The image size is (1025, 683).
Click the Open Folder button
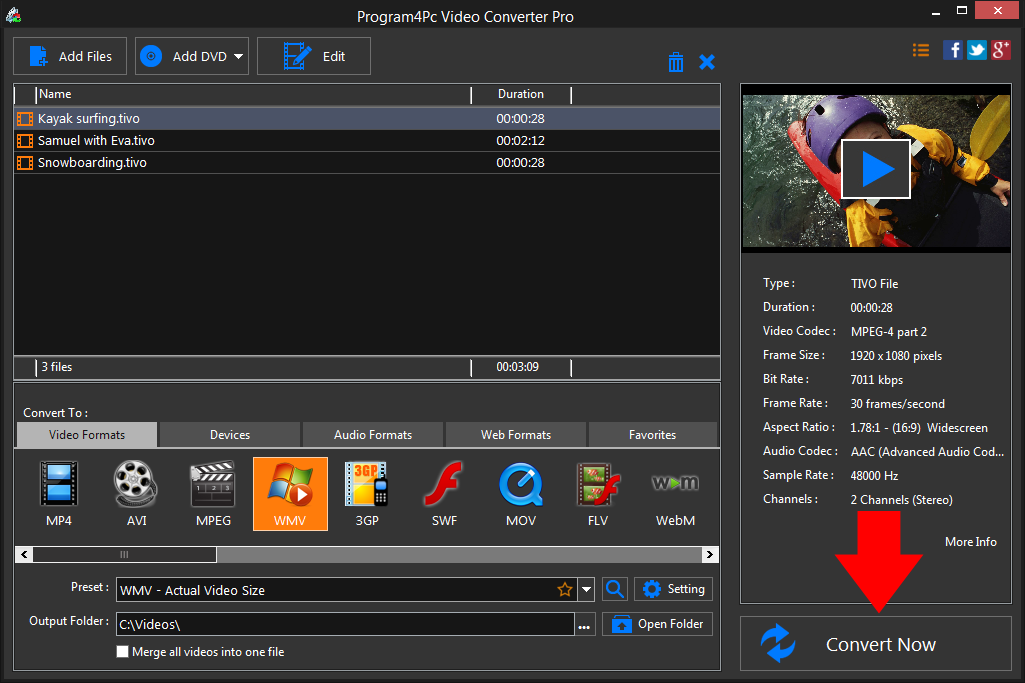[x=657, y=624]
